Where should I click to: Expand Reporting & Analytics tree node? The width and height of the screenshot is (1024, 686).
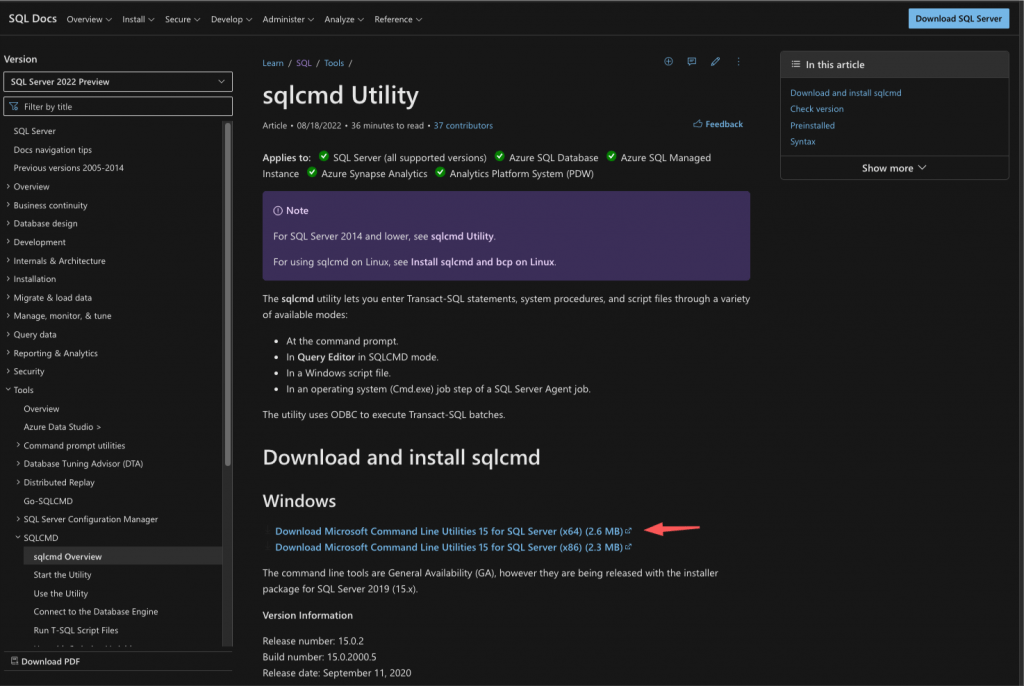(8, 353)
